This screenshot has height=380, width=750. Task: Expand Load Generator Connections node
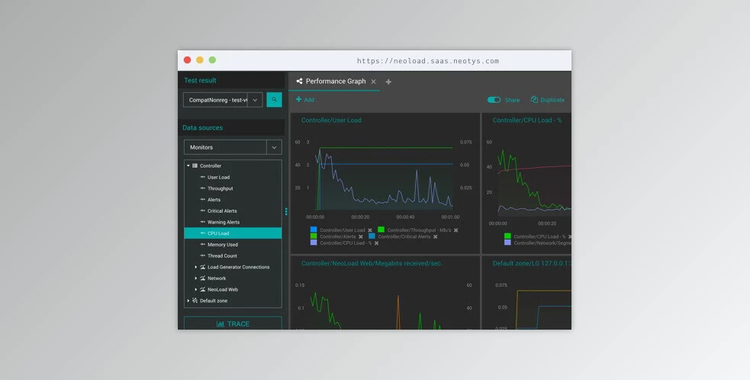196,267
